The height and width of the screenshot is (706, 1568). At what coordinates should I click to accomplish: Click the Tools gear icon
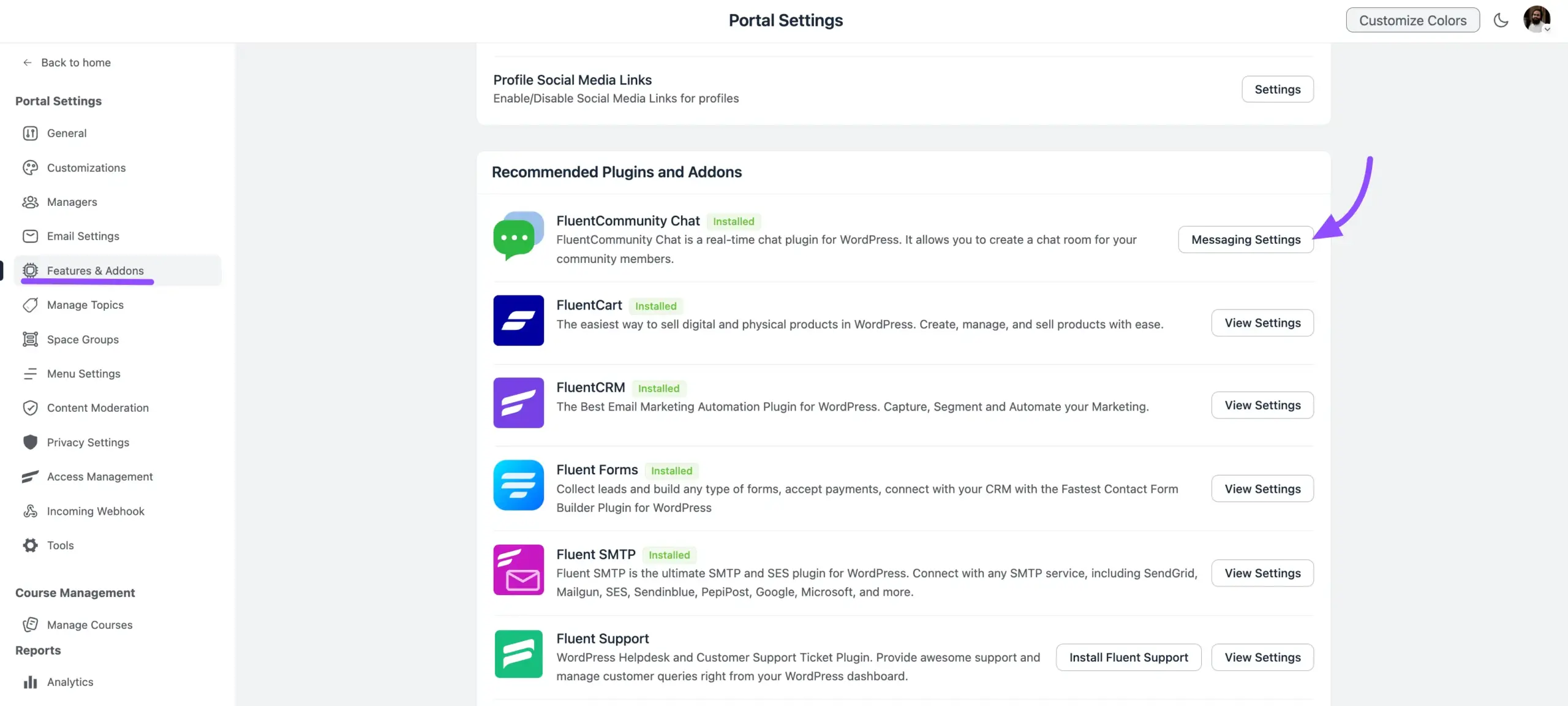(x=30, y=545)
